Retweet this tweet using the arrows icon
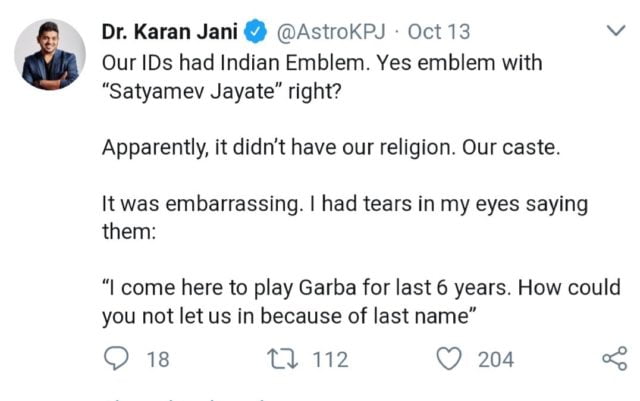Image resolution: width=640 pixels, height=401 pixels. click(x=285, y=358)
